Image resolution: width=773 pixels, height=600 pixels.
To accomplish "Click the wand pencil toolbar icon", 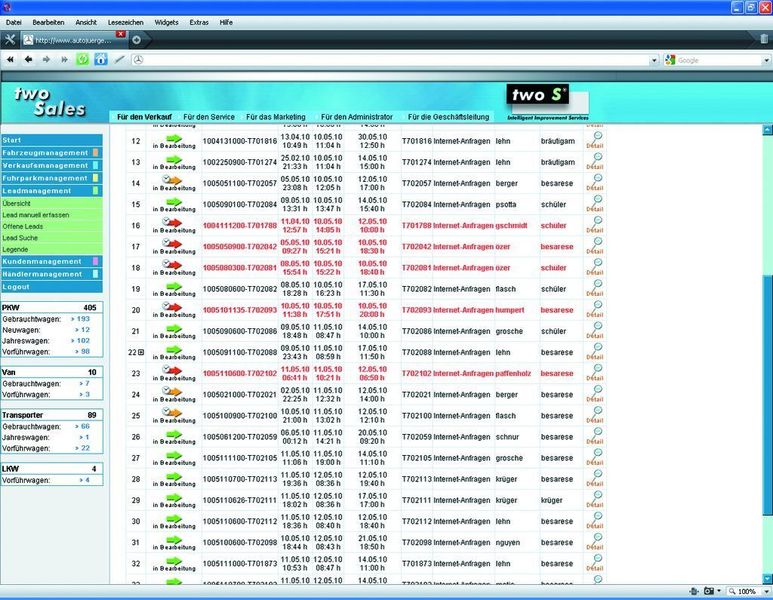I will click(119, 60).
